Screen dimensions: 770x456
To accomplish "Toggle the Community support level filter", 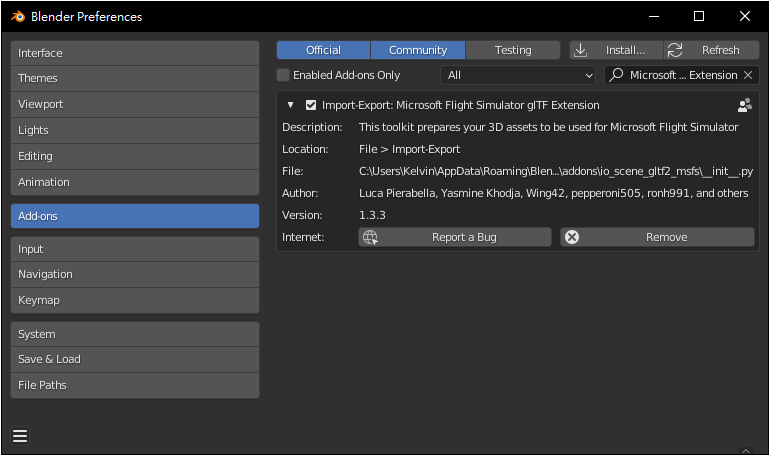I will click(x=418, y=50).
